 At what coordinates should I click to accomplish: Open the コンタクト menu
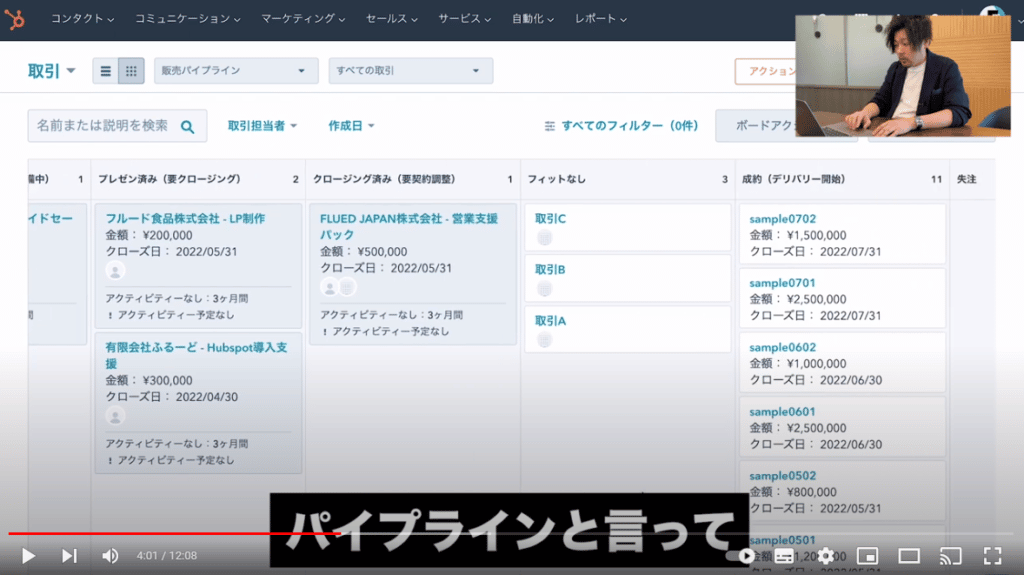tap(82, 19)
